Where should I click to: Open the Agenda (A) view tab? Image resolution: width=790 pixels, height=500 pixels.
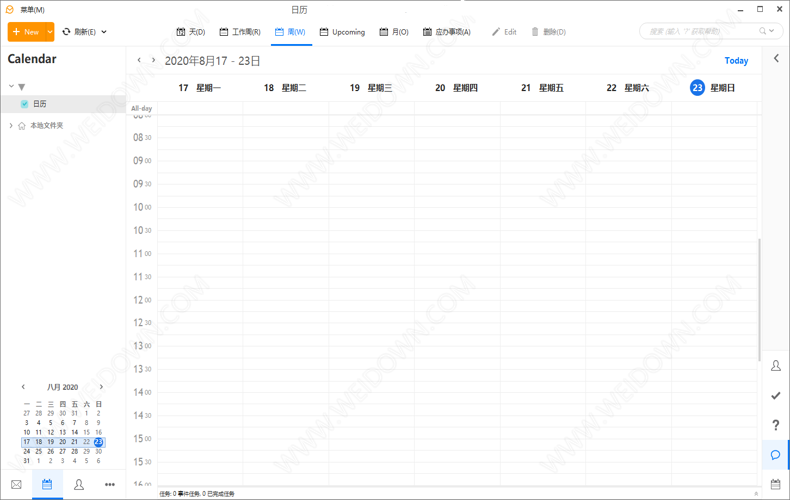point(446,32)
